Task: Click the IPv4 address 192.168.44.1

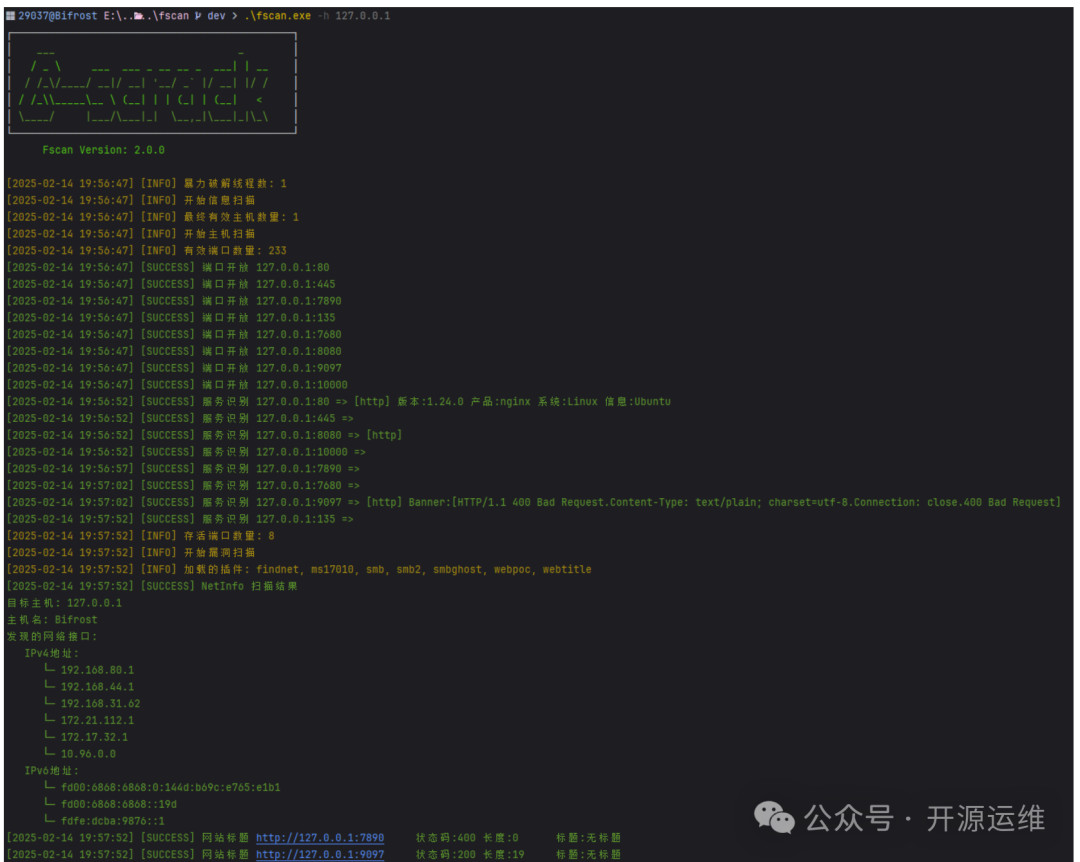Action: (97, 687)
